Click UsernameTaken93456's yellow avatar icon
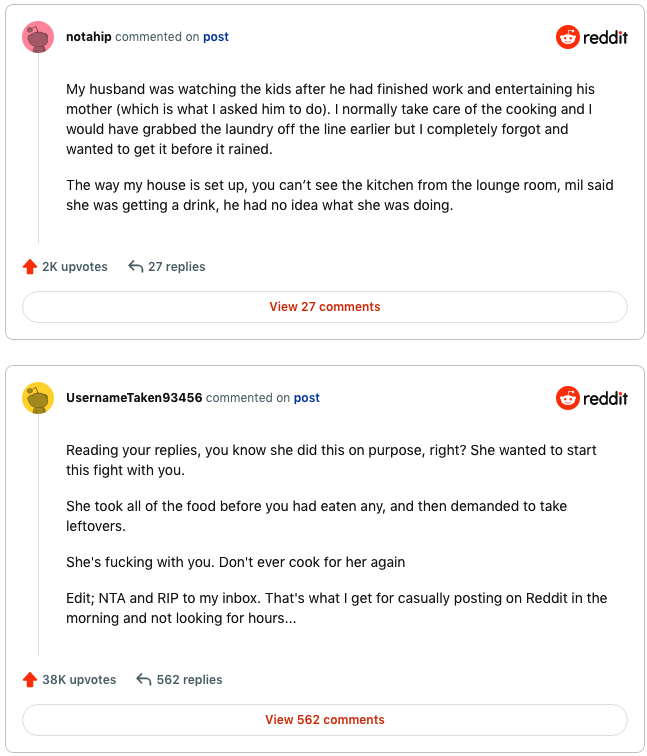Screen dimensions: 647x756 [x=38, y=398]
